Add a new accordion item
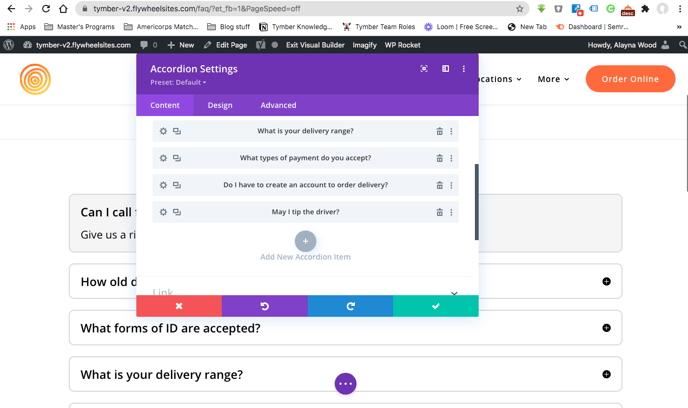Screen dimensions: 688x408 305,241
